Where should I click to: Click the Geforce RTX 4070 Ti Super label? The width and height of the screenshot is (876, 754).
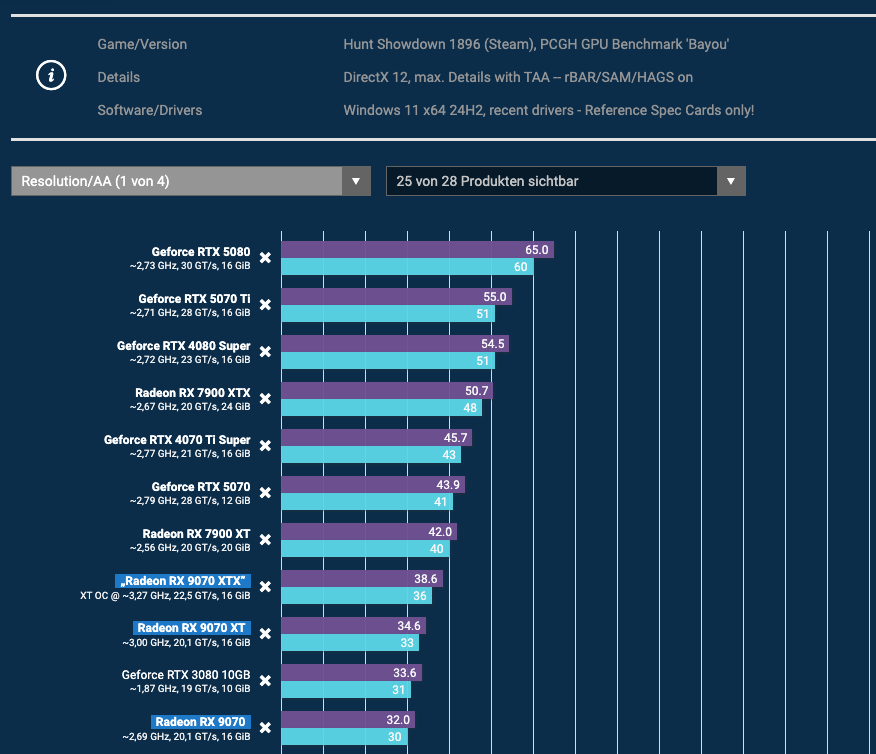point(177,440)
